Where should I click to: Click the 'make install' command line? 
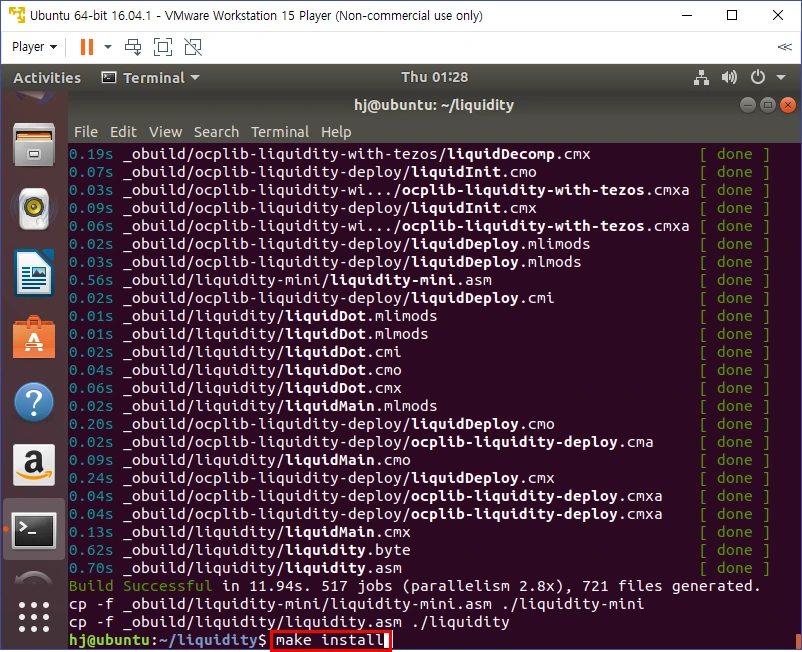point(330,640)
